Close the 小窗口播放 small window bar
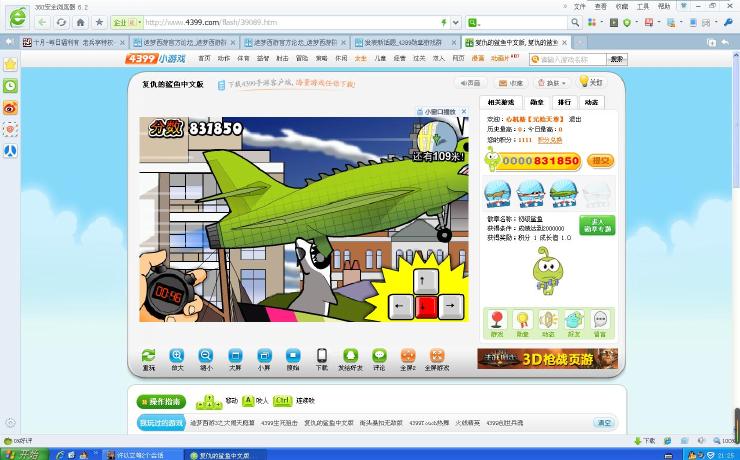 464,112
